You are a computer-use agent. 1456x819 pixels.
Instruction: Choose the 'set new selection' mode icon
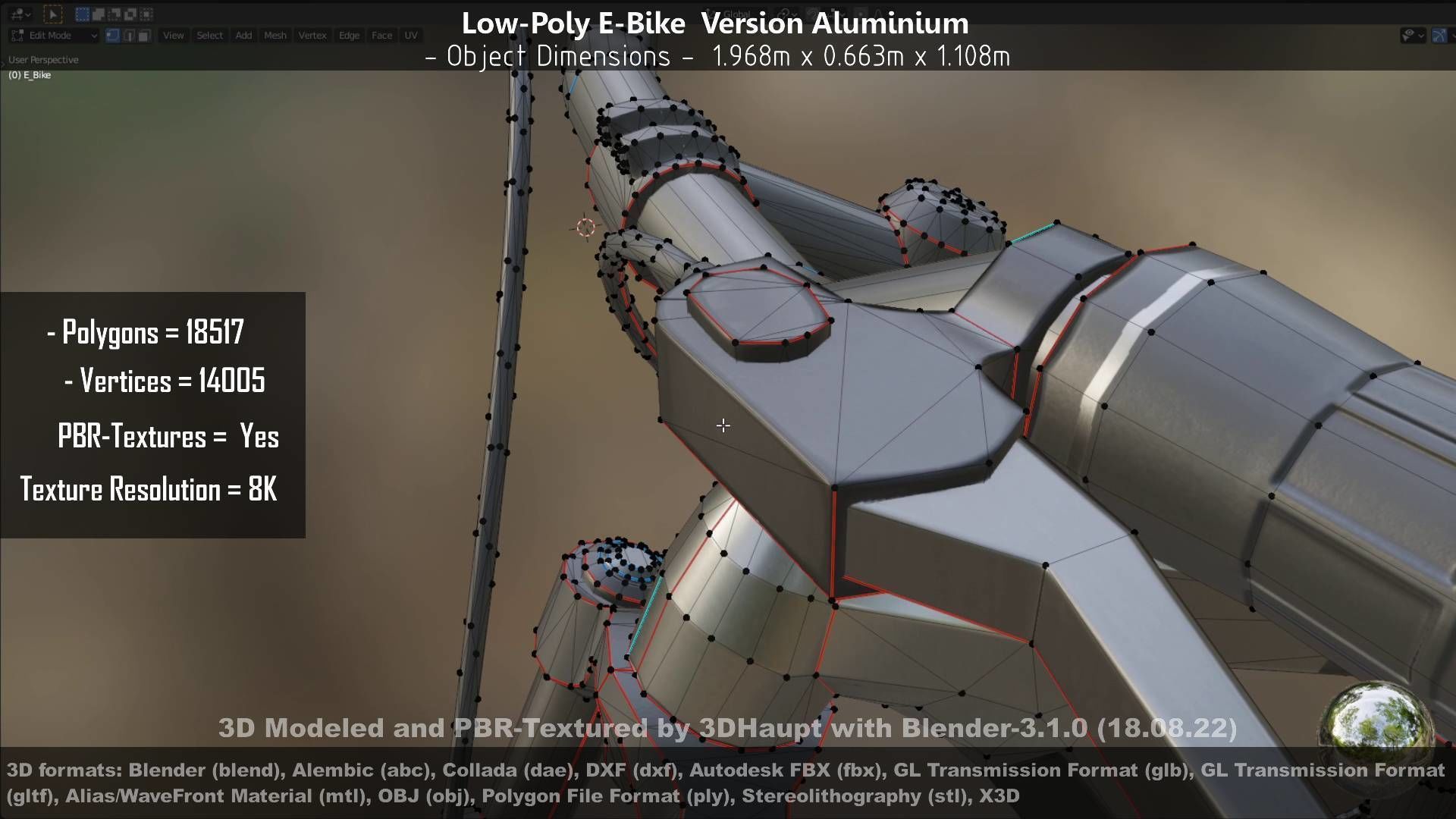tap(82, 14)
